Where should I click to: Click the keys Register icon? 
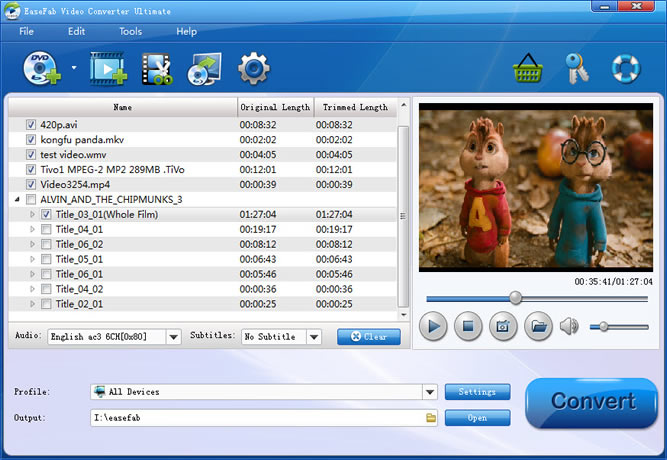pos(577,69)
